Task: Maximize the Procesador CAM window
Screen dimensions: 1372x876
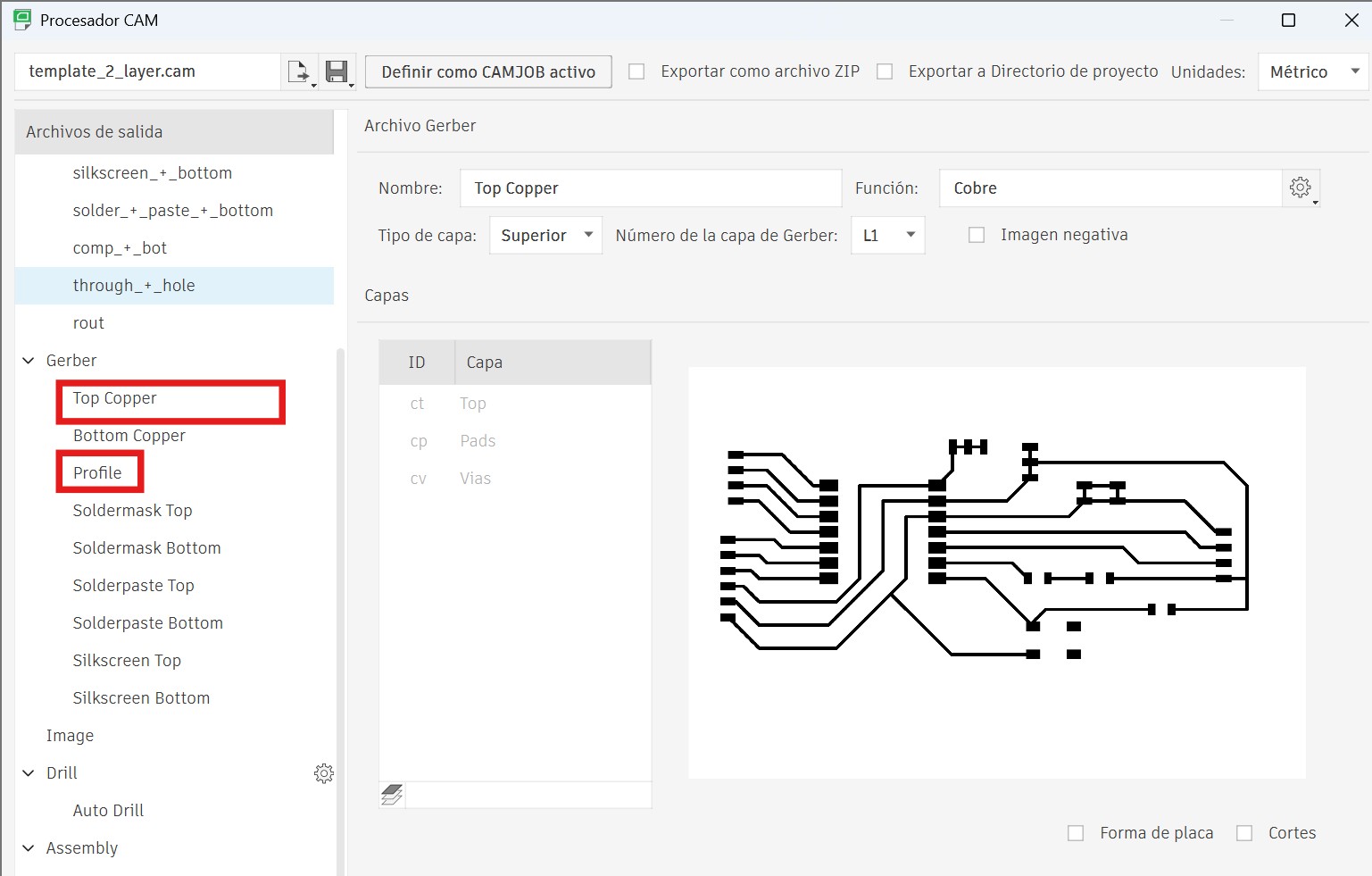Action: pyautogui.click(x=1288, y=20)
